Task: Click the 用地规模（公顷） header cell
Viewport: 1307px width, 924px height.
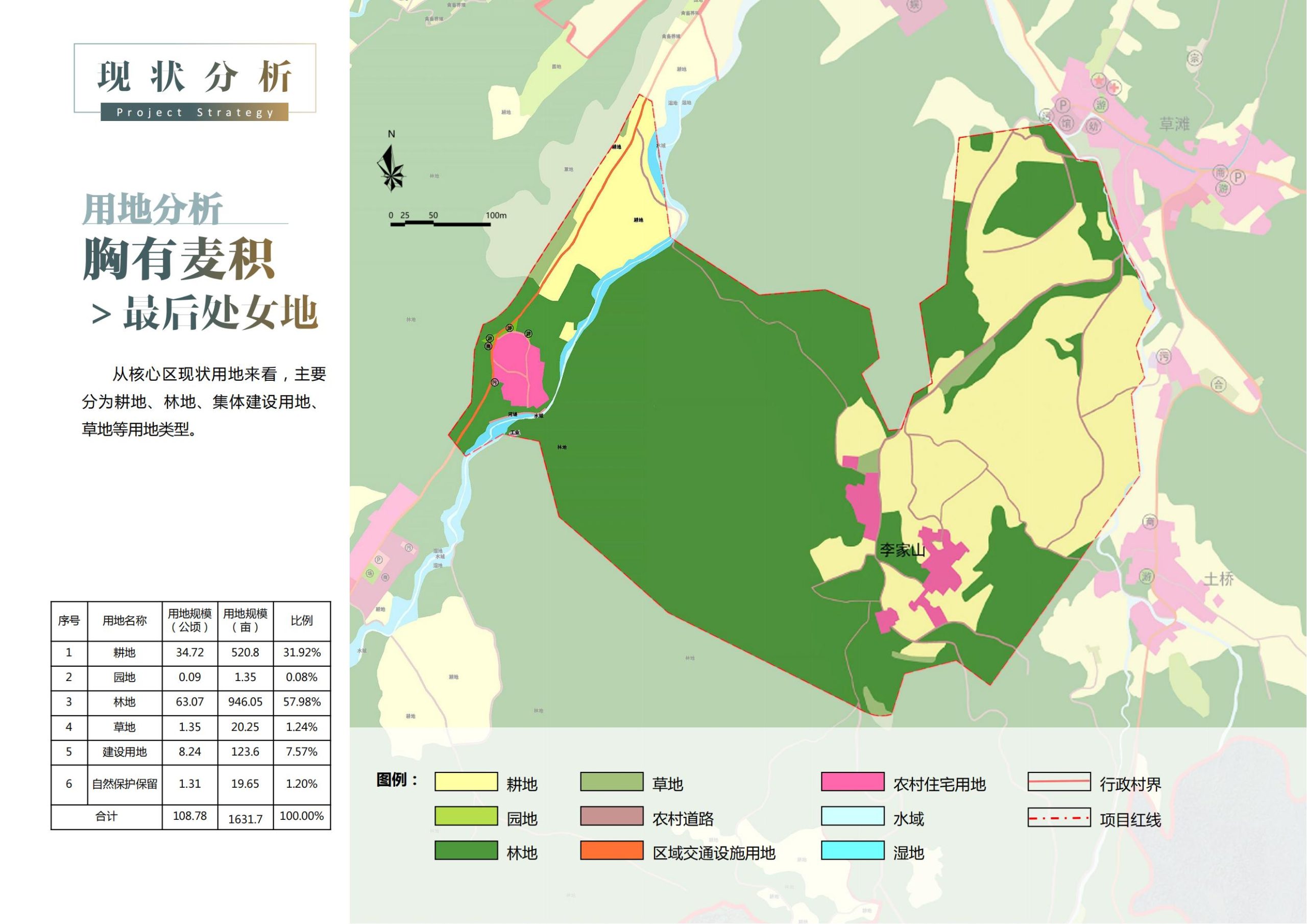Action: tap(189, 621)
